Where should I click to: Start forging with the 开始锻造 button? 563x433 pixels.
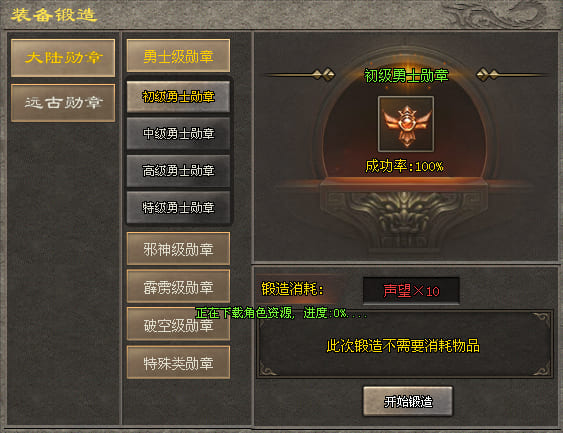click(408, 401)
